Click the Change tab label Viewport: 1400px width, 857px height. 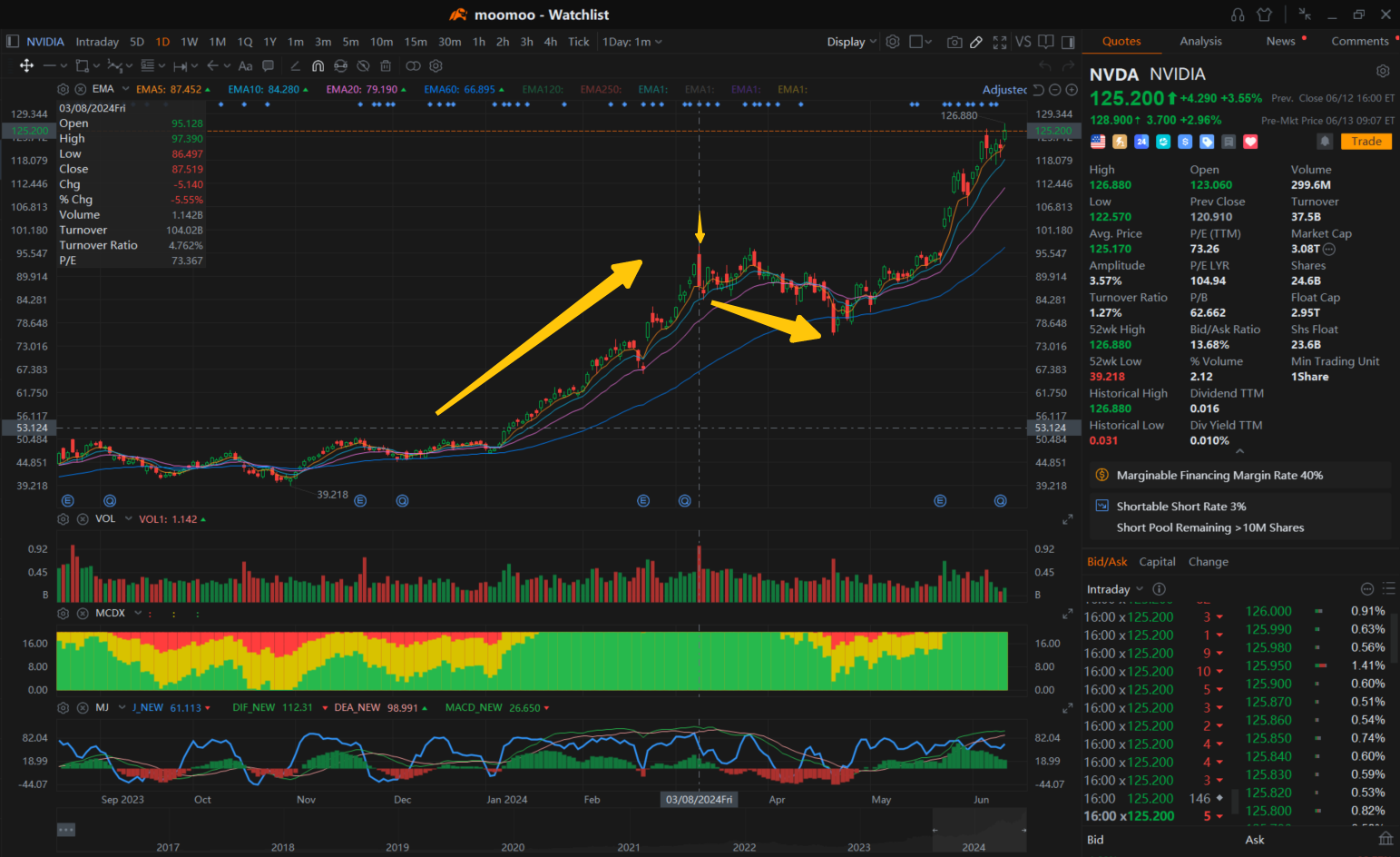pos(1208,562)
